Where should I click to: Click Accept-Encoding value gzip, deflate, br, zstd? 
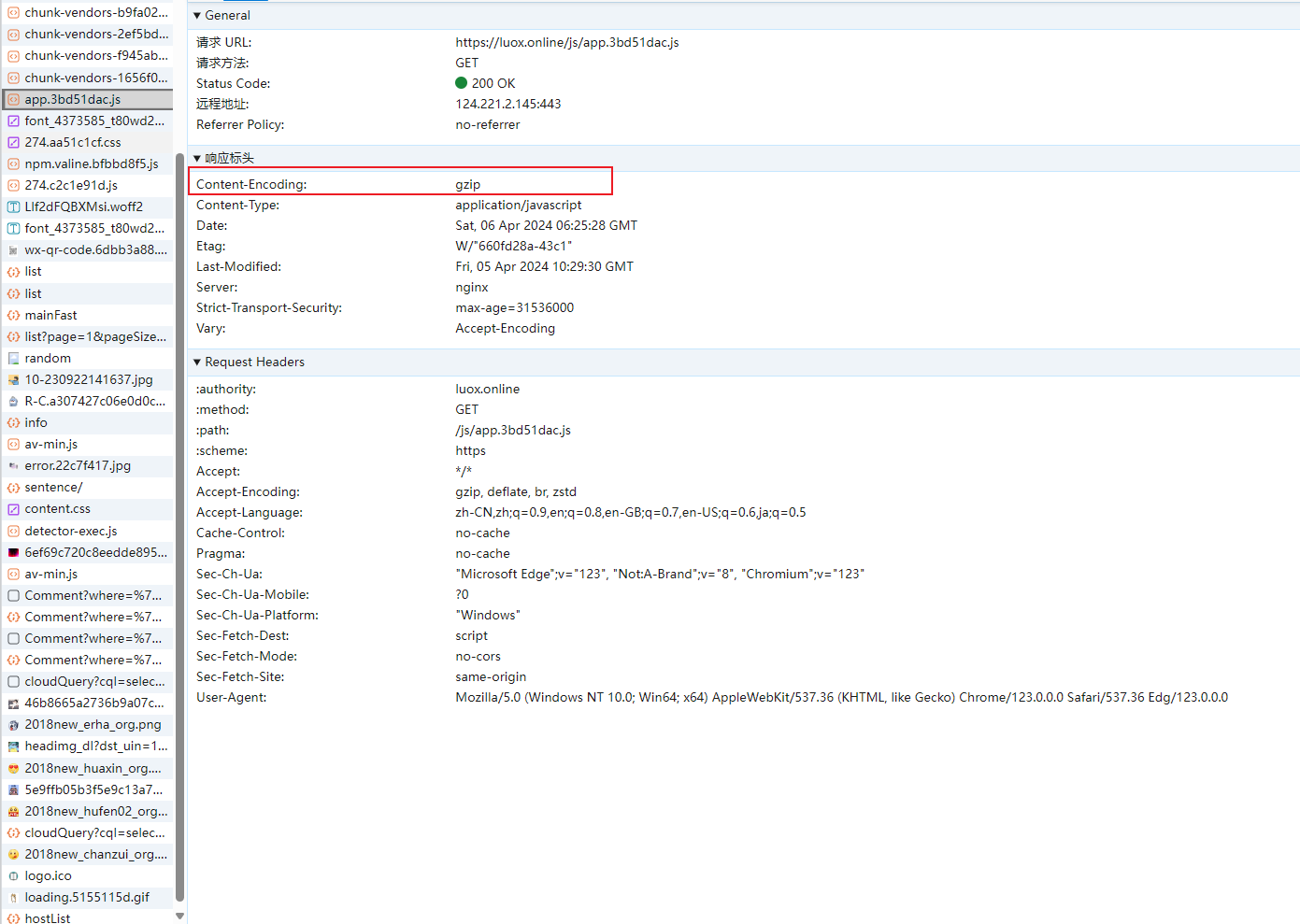pos(516,491)
